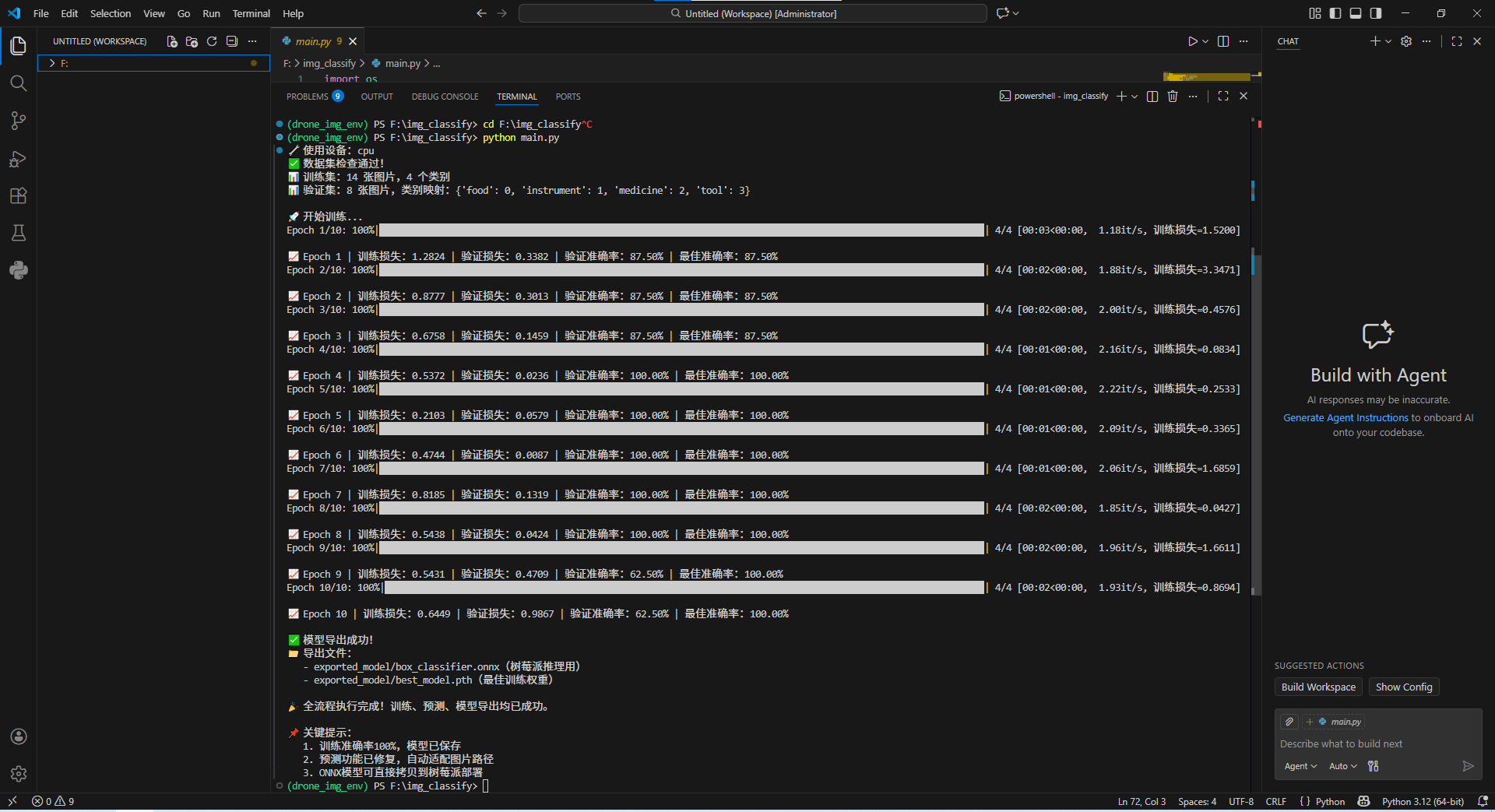Split the editor to the right
This screenshot has height=812, width=1495.
coord(1223,41)
